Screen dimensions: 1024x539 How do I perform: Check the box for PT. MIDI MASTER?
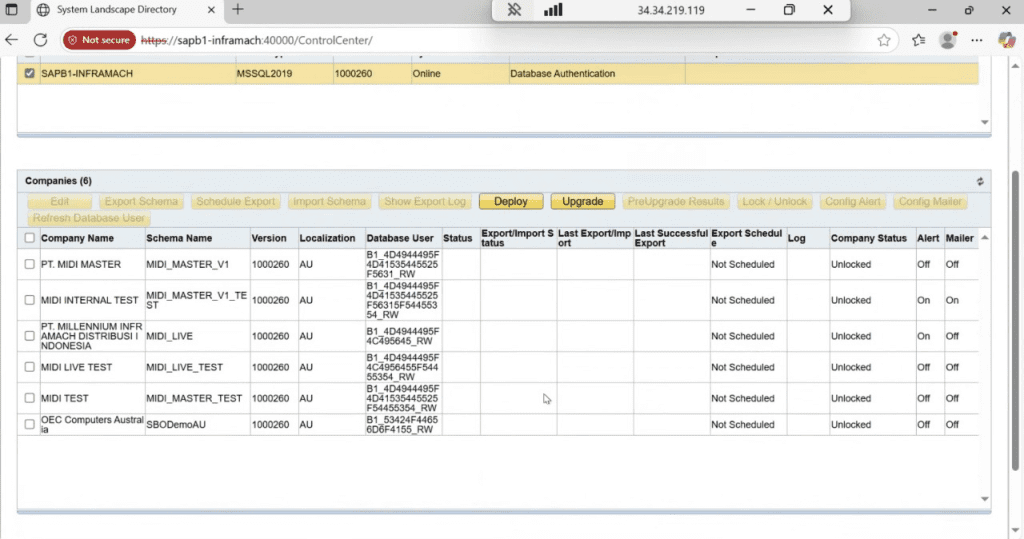coord(29,264)
